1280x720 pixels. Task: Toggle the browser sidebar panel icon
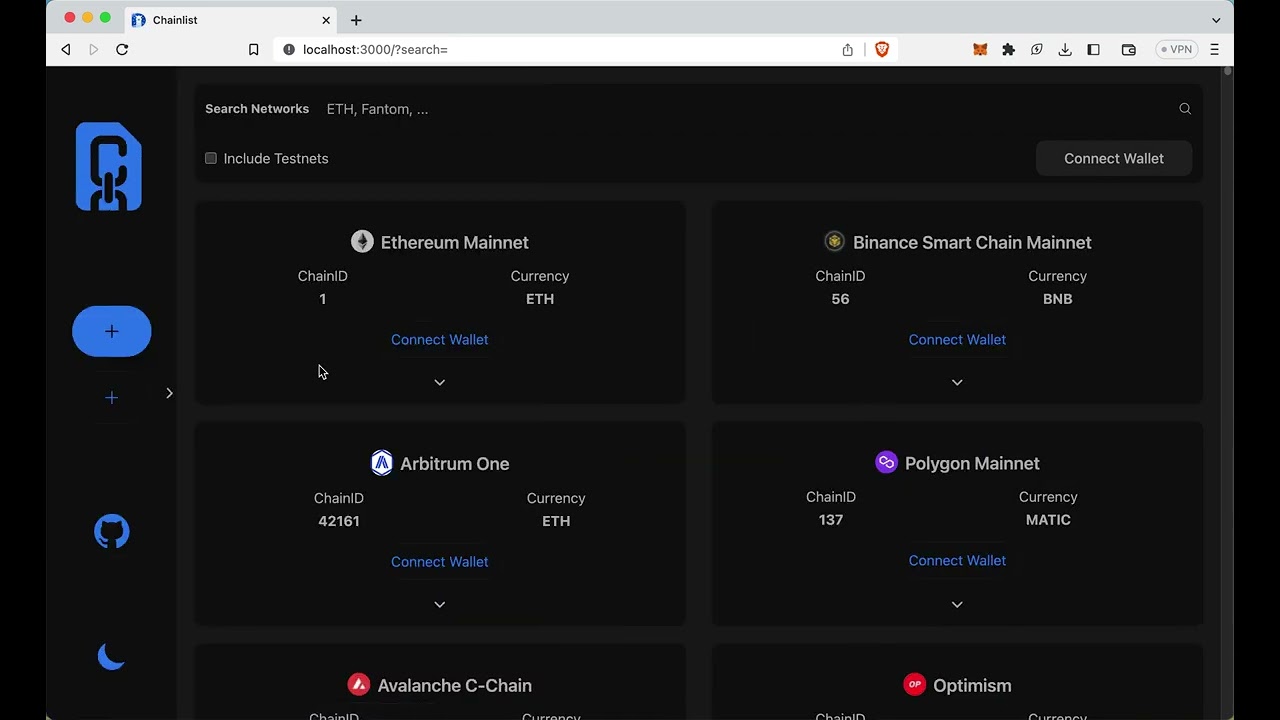tap(1093, 49)
